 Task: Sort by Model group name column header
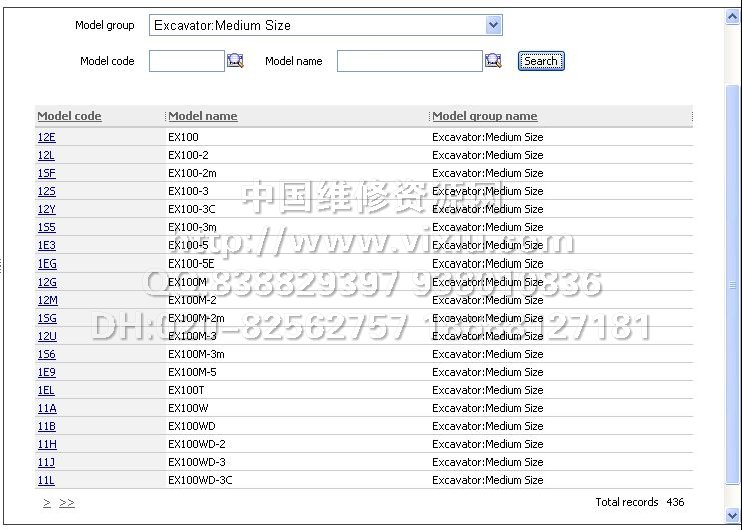[x=485, y=116]
